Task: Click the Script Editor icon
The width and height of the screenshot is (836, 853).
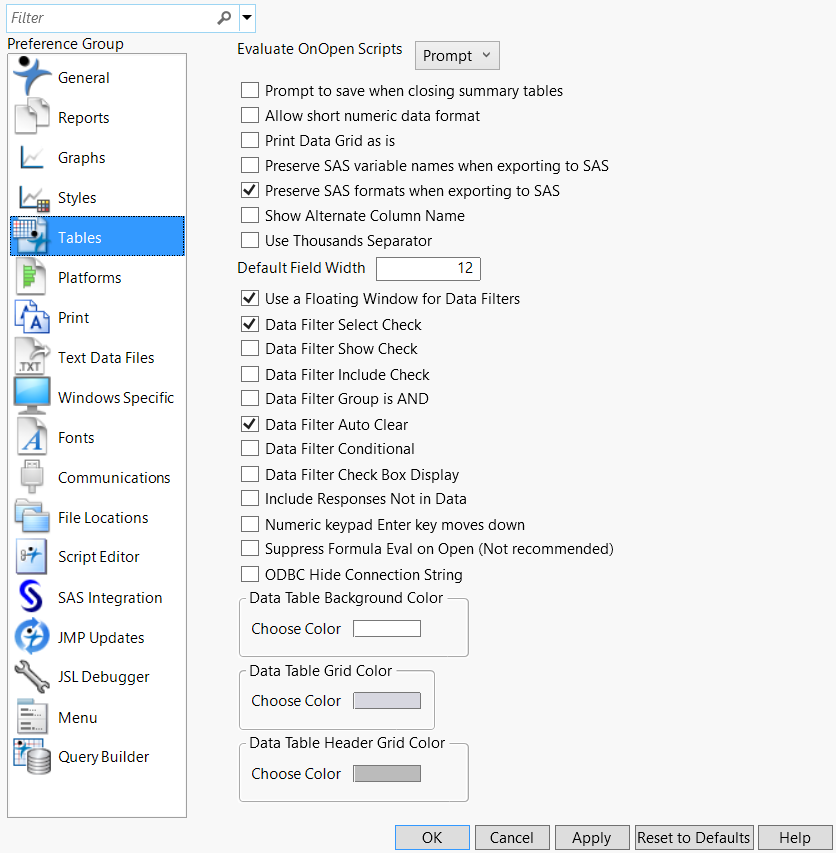Action: click(x=32, y=556)
